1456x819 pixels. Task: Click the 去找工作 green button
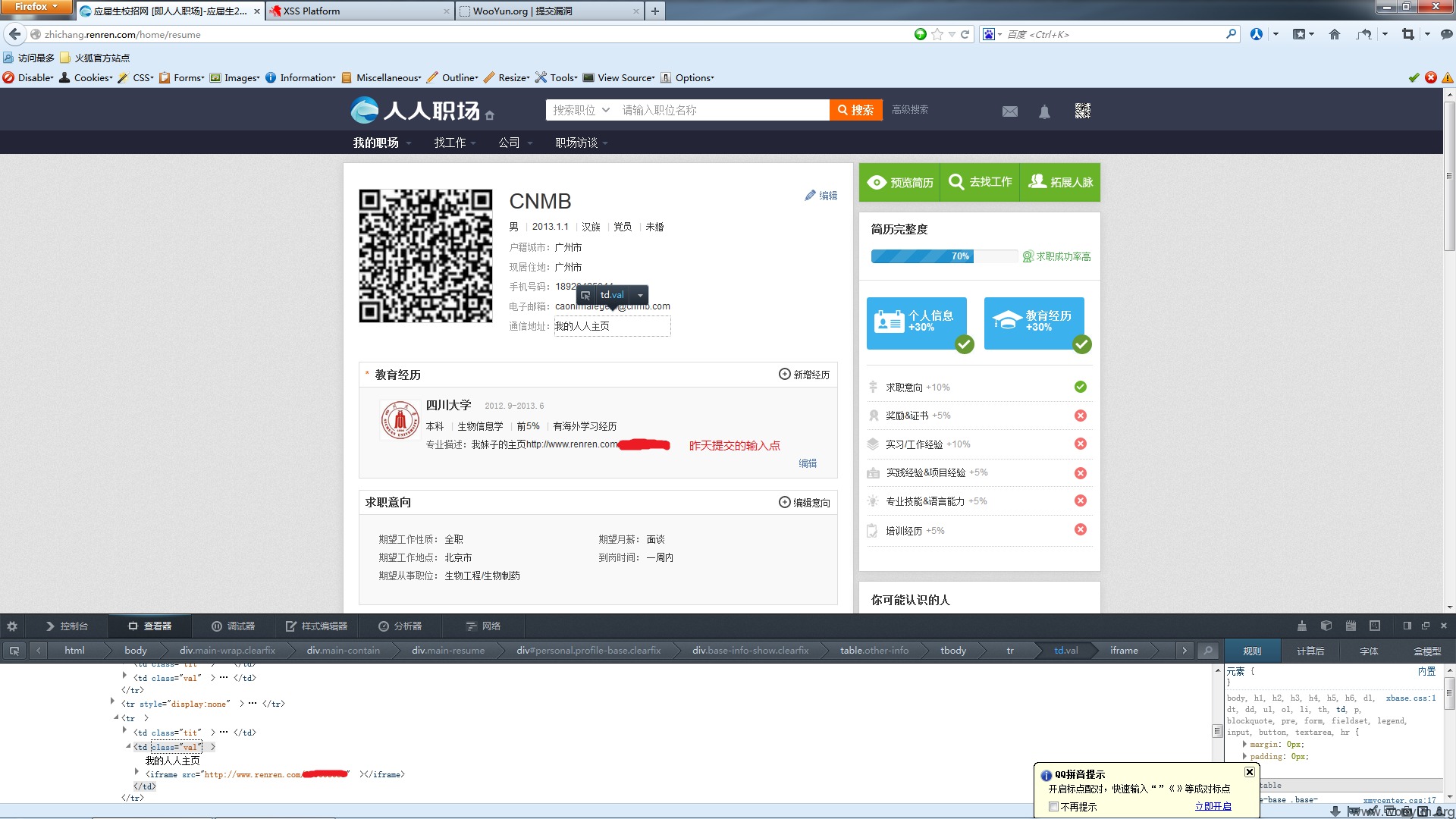tap(980, 183)
